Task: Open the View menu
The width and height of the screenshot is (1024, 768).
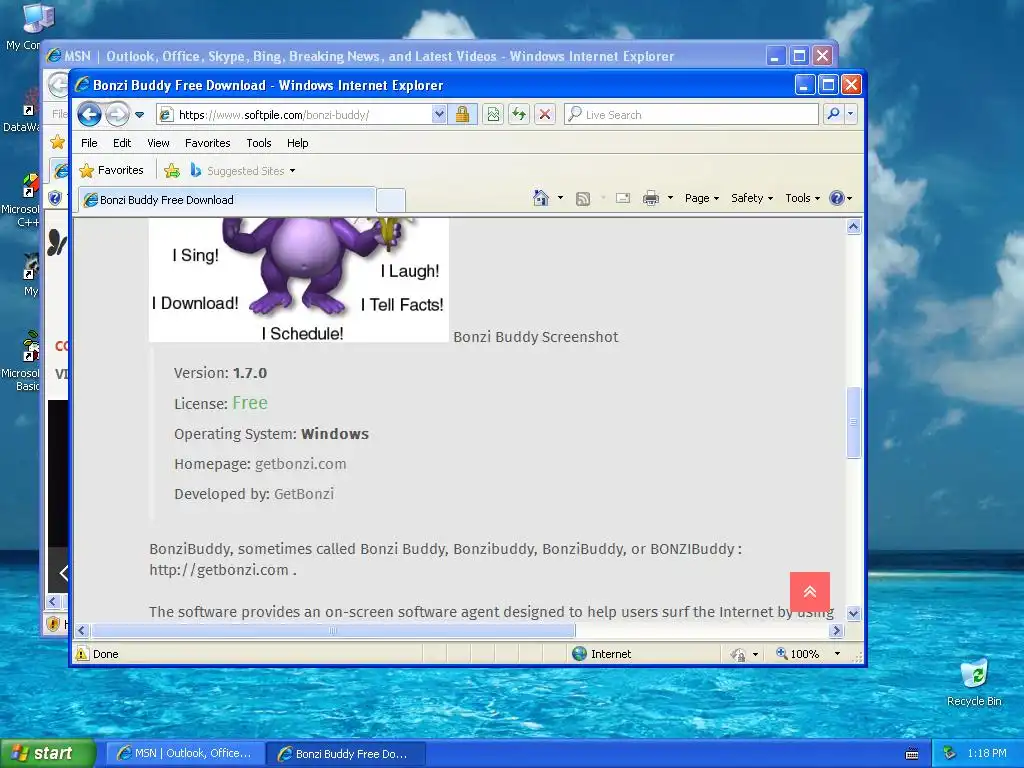Action: 158,143
